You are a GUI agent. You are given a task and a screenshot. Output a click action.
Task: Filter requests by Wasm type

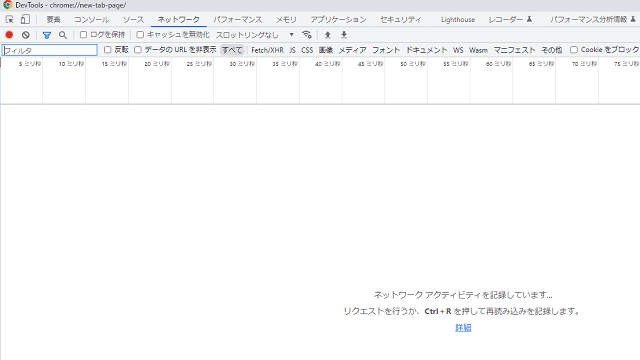pyautogui.click(x=478, y=50)
